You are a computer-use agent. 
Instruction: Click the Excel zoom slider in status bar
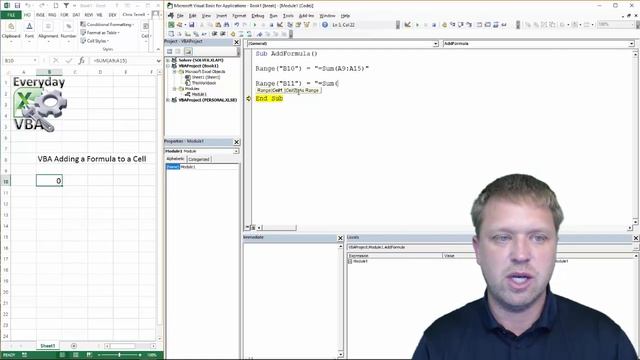click(119, 355)
